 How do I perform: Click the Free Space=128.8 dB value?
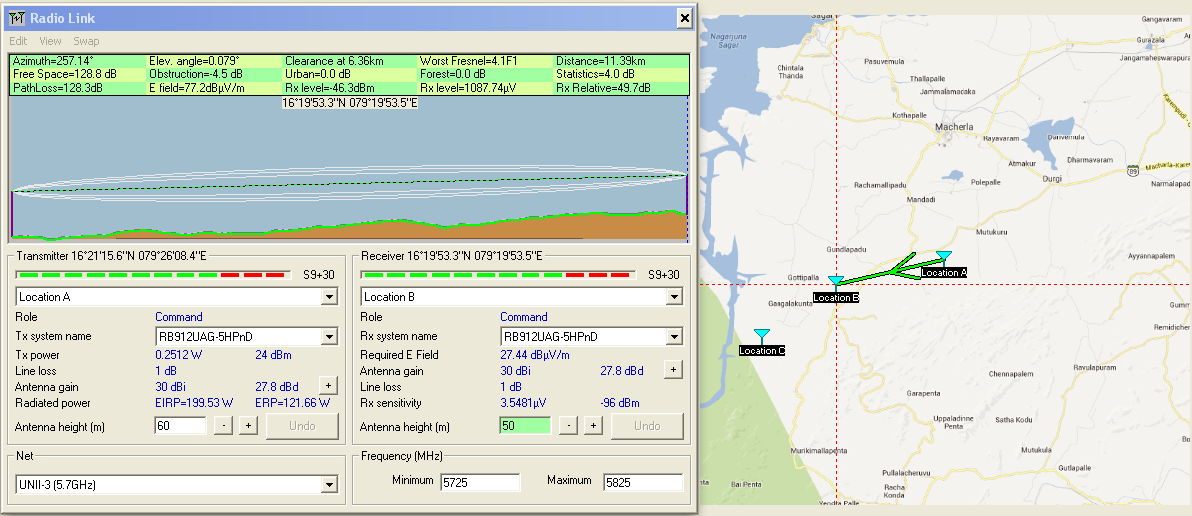tap(65, 74)
